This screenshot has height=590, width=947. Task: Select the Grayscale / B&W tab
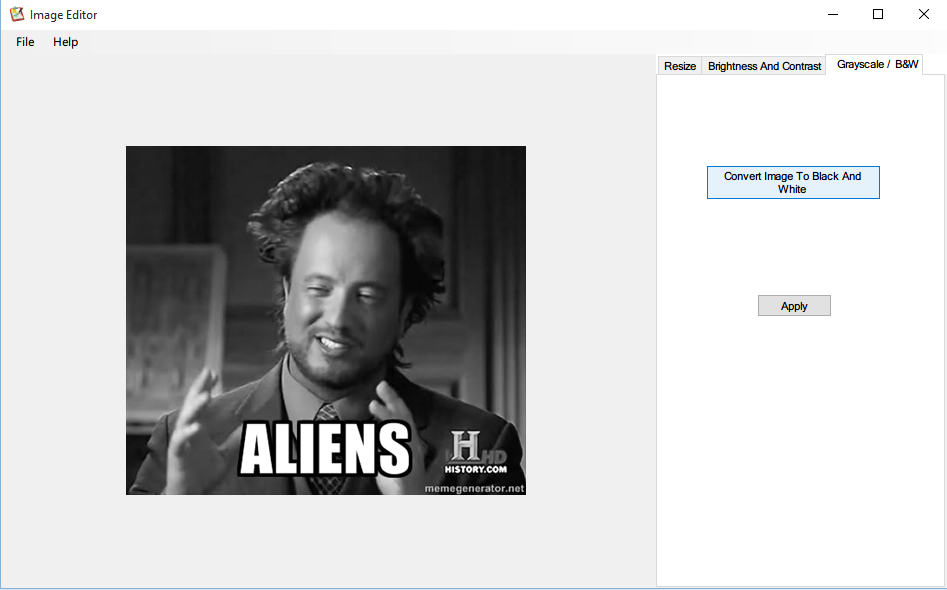click(x=877, y=64)
